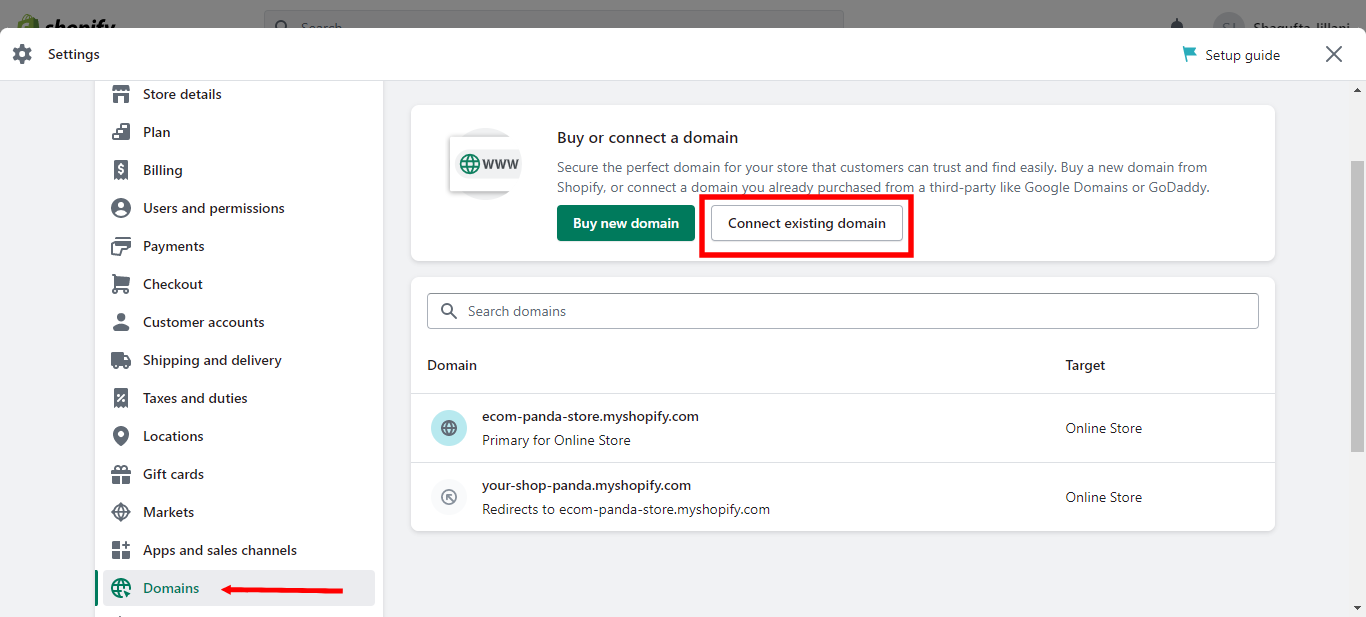Screen dimensions: 1366x617
Task: Click the Apps and sales channels icon
Action: [x=120, y=550]
